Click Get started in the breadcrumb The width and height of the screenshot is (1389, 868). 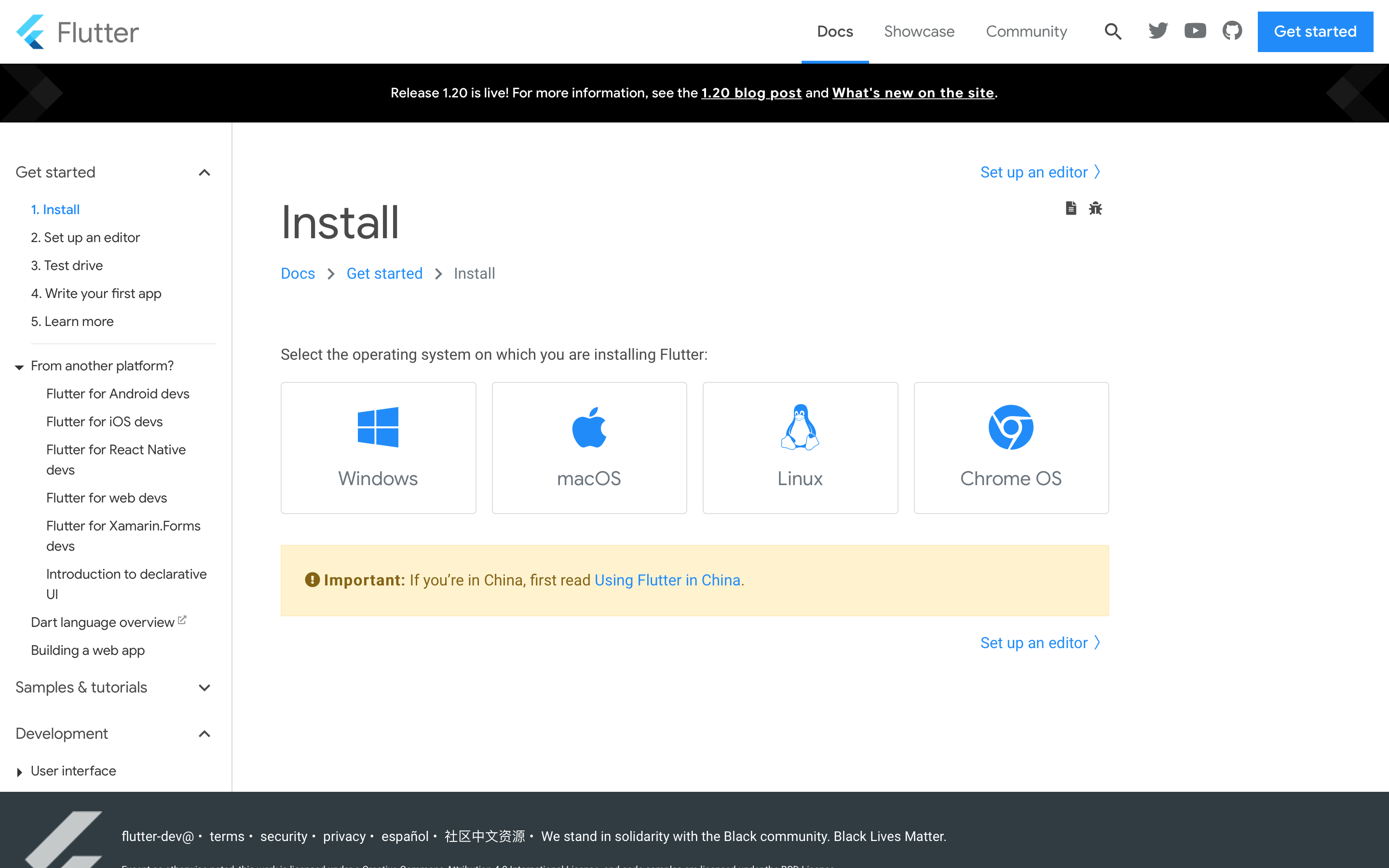[x=384, y=273]
